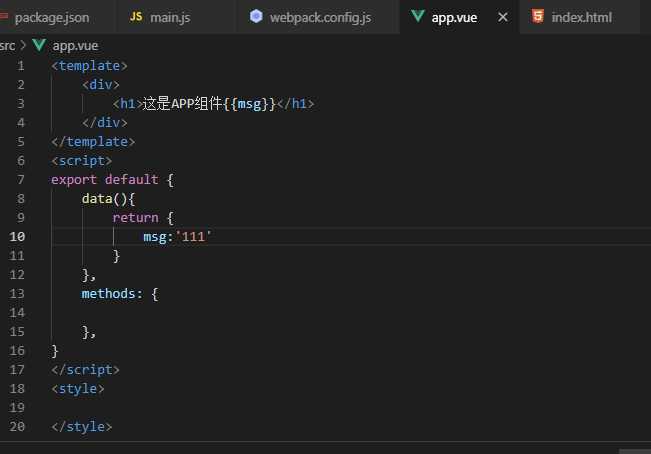
Task: Switch to the package.json tab
Action: point(51,17)
